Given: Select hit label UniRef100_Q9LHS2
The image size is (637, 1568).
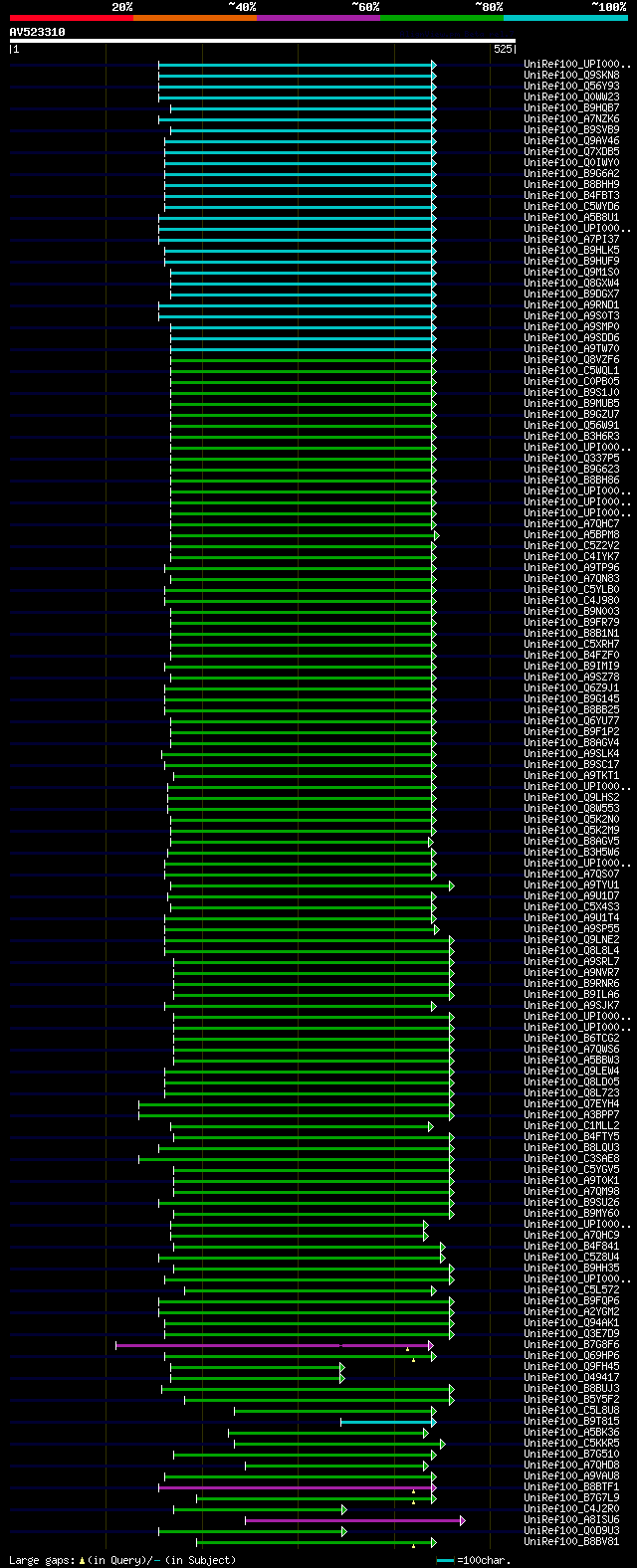Looking at the screenshot, I should click(571, 797).
